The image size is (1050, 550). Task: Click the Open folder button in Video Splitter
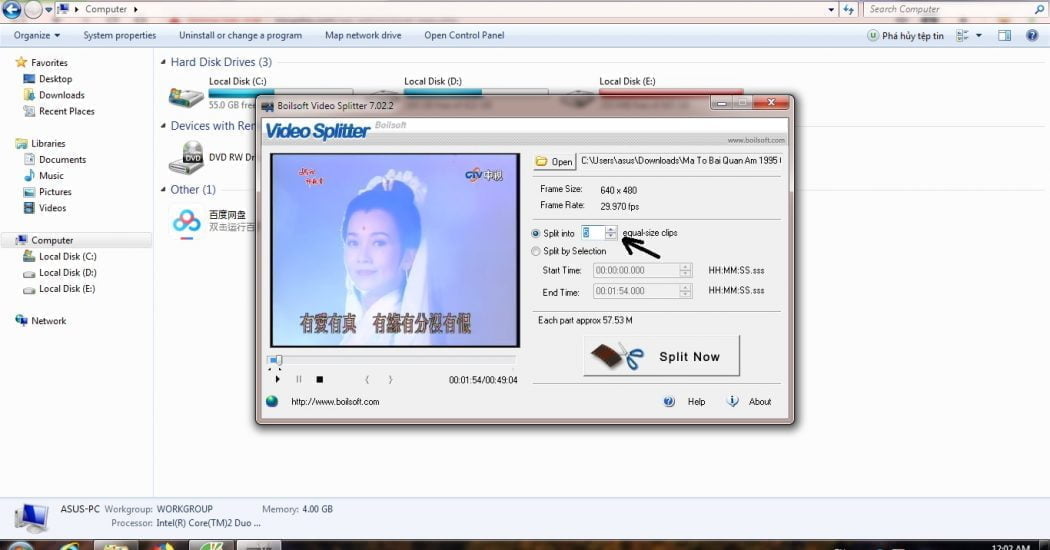[x=554, y=161]
